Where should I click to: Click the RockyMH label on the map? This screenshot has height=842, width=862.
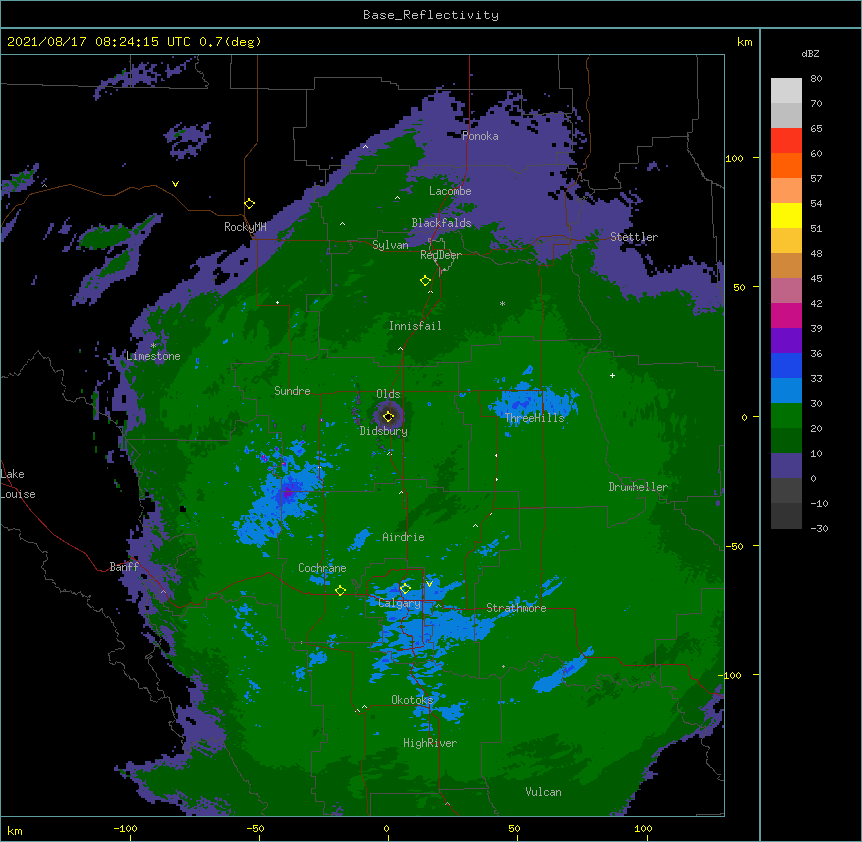point(245,227)
